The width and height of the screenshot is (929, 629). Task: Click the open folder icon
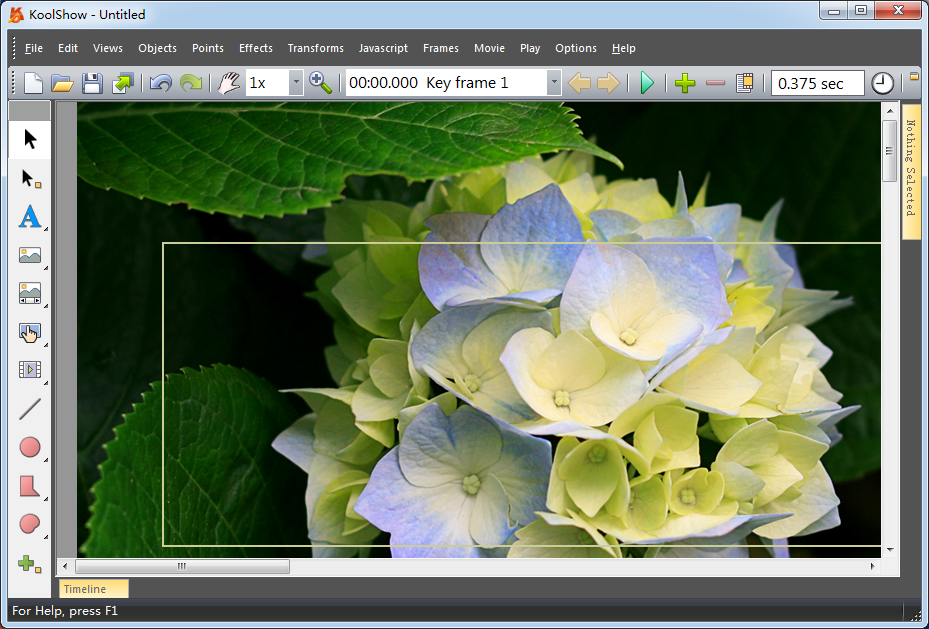click(62, 83)
